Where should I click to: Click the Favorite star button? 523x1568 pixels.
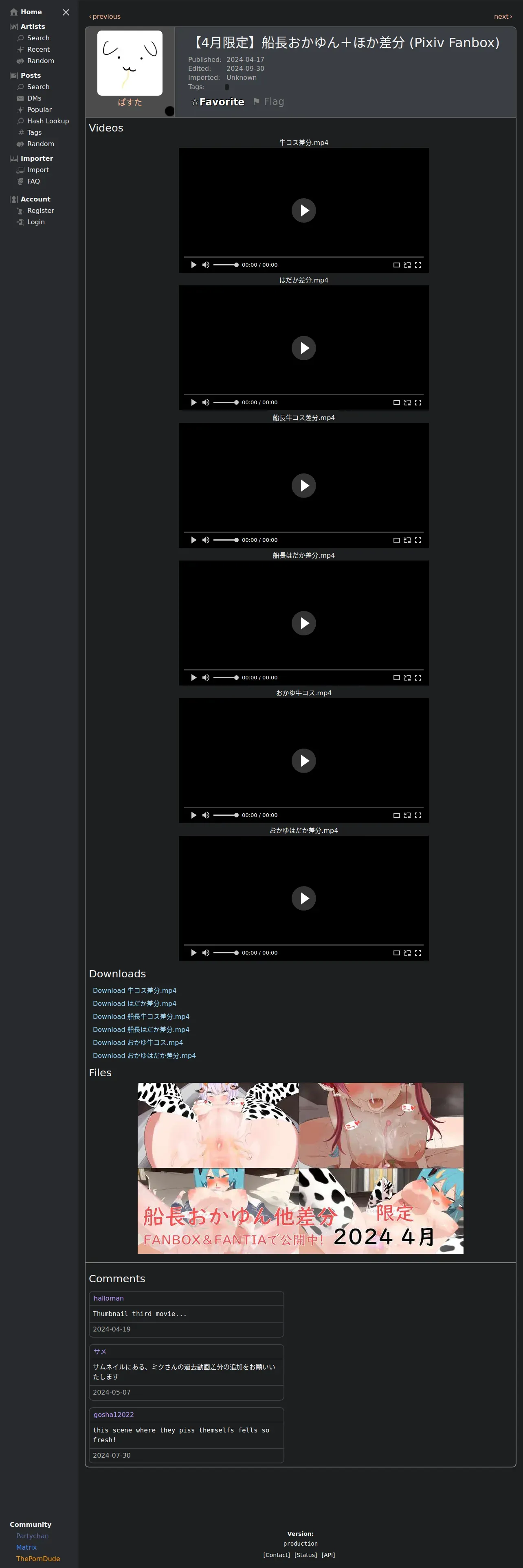[x=218, y=102]
